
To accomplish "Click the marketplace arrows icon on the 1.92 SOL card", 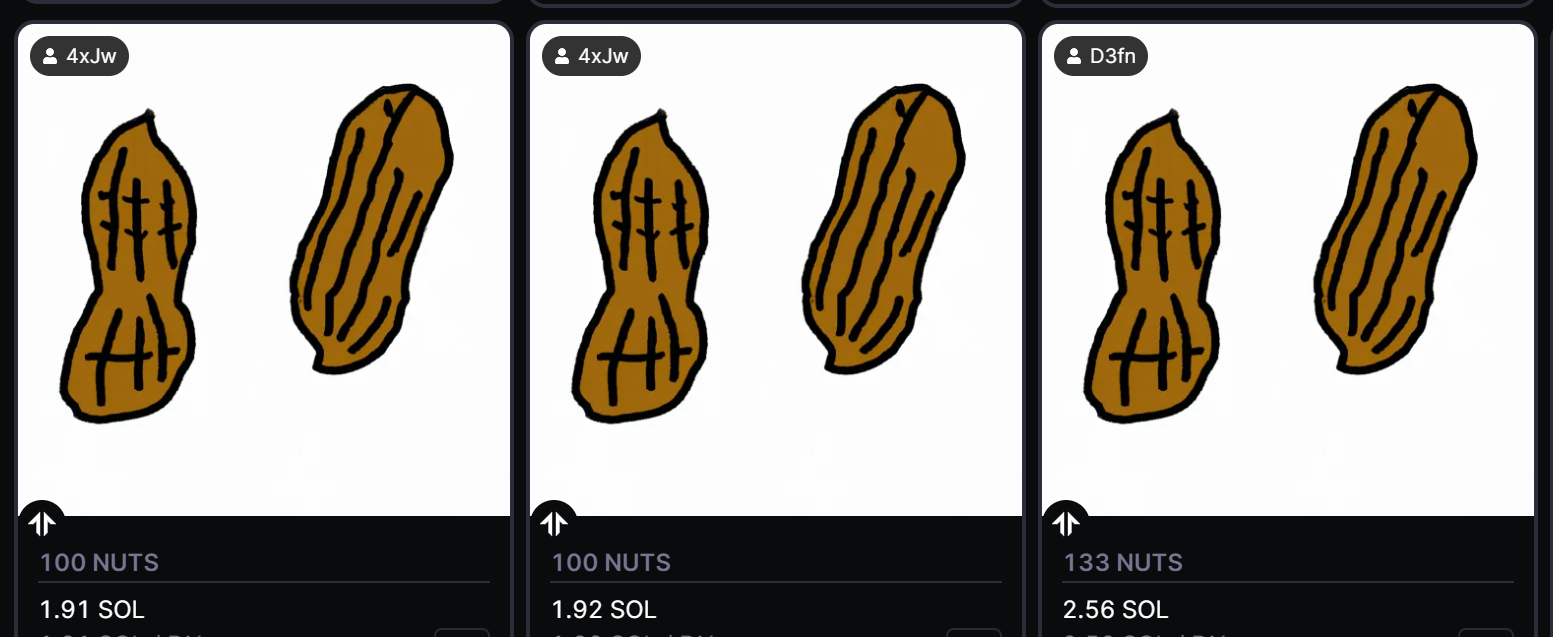I will pyautogui.click(x=554, y=523).
